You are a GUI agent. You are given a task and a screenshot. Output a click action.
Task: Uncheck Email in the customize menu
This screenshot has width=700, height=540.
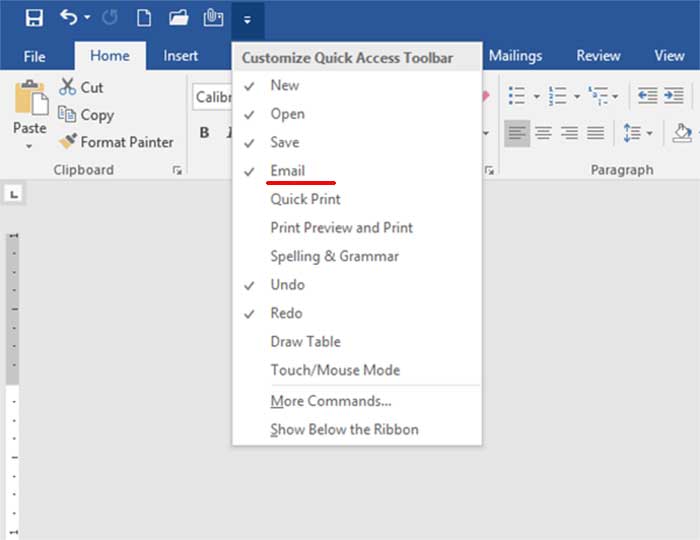(x=288, y=171)
